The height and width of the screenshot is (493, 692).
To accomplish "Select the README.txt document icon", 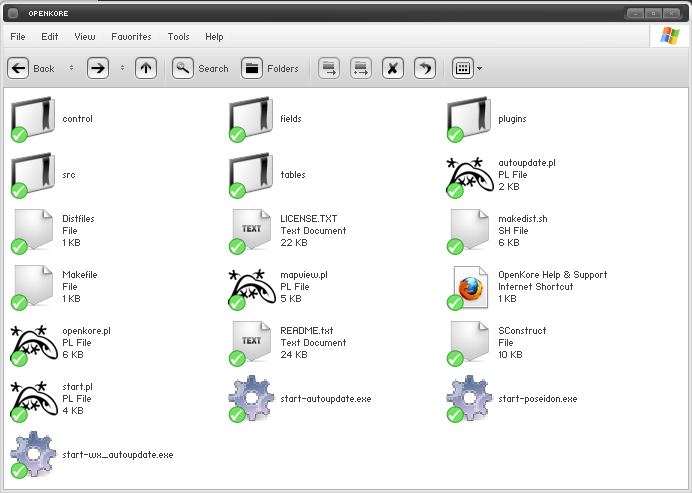I will [x=251, y=343].
